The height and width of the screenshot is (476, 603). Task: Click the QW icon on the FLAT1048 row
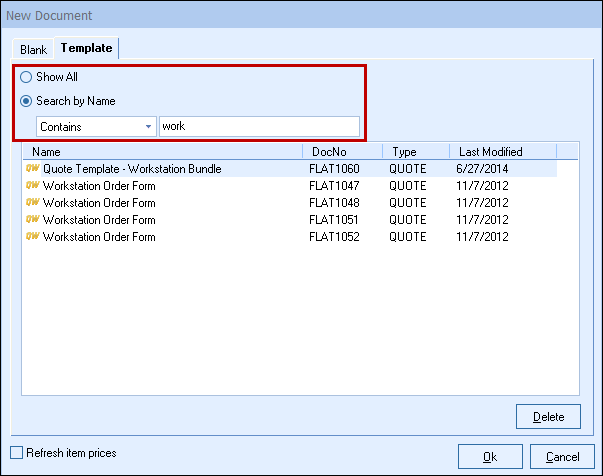click(x=32, y=203)
